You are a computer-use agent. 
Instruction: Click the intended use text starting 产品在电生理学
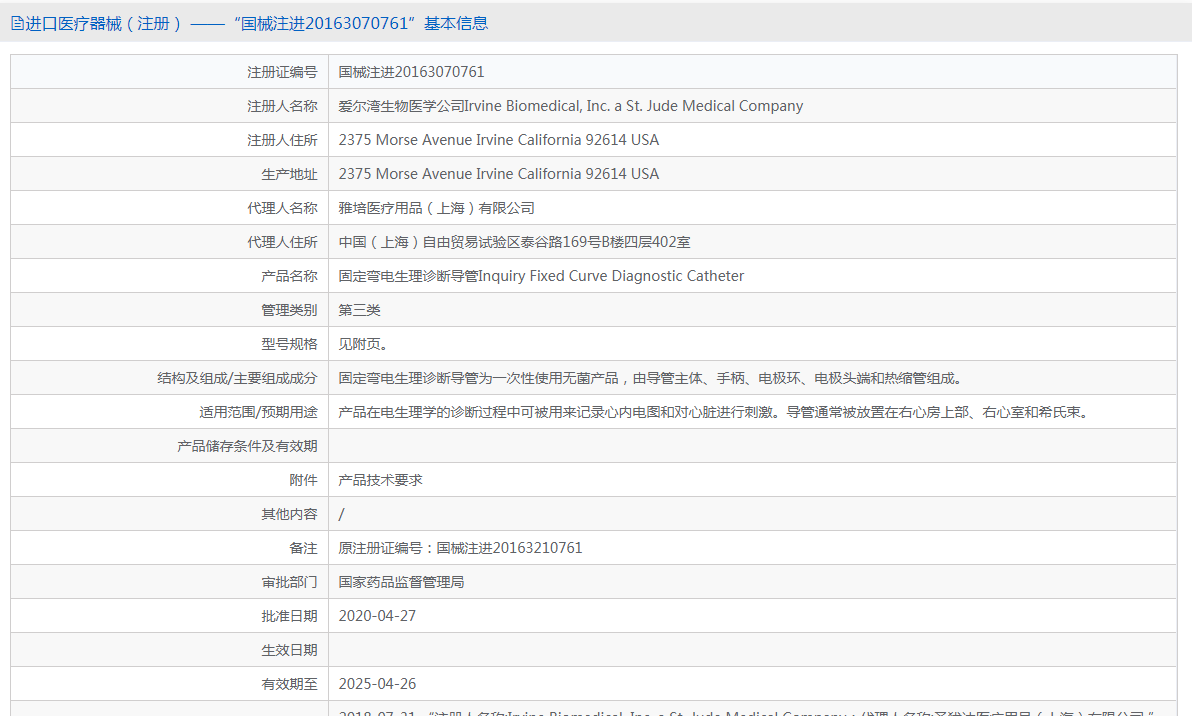(x=716, y=413)
